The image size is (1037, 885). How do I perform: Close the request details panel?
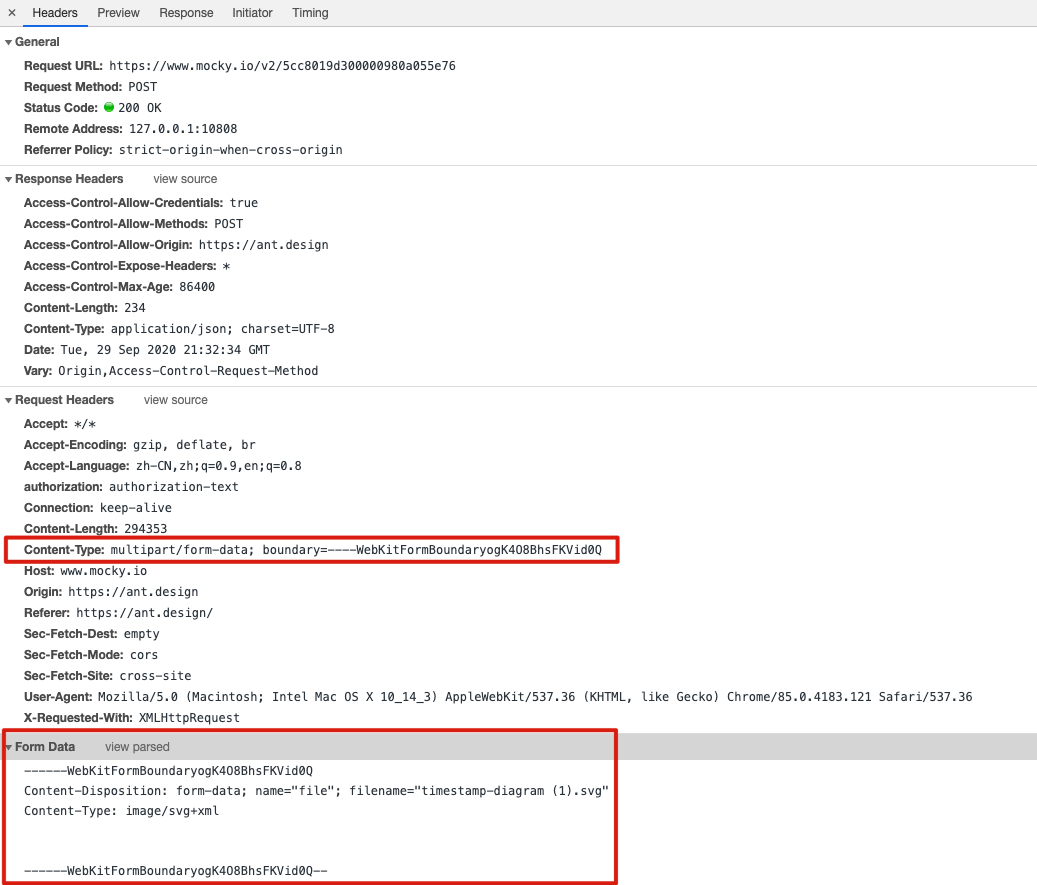click(12, 13)
